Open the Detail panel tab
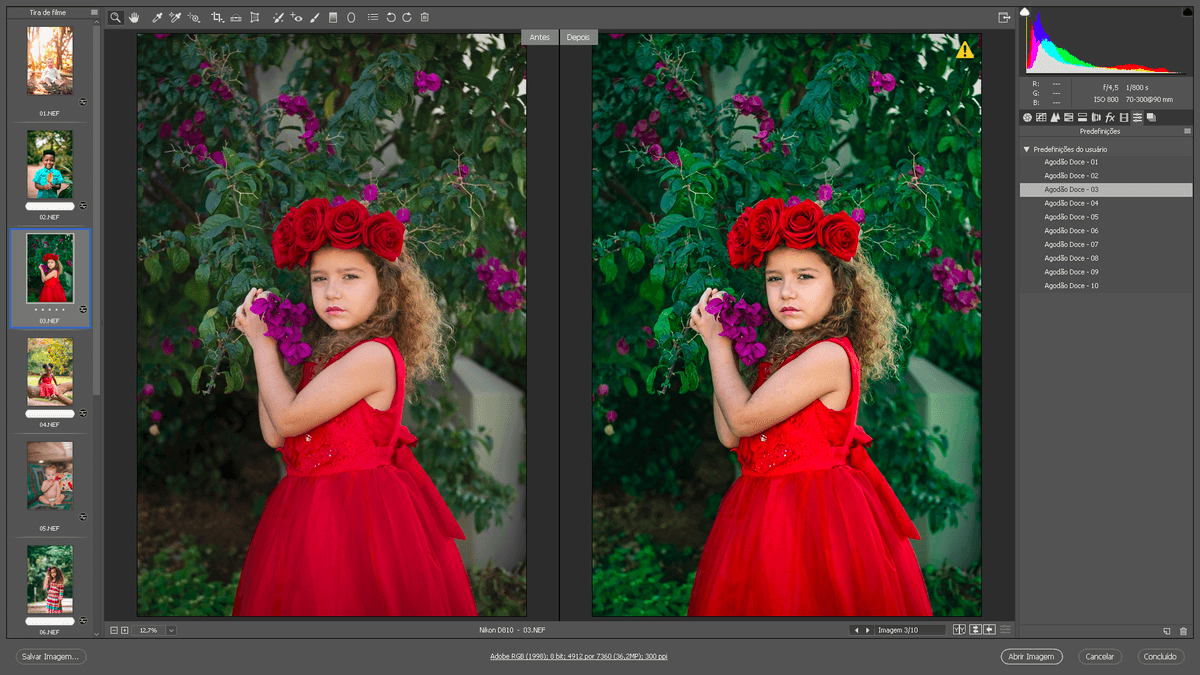The width and height of the screenshot is (1200, 675). pos(1055,118)
